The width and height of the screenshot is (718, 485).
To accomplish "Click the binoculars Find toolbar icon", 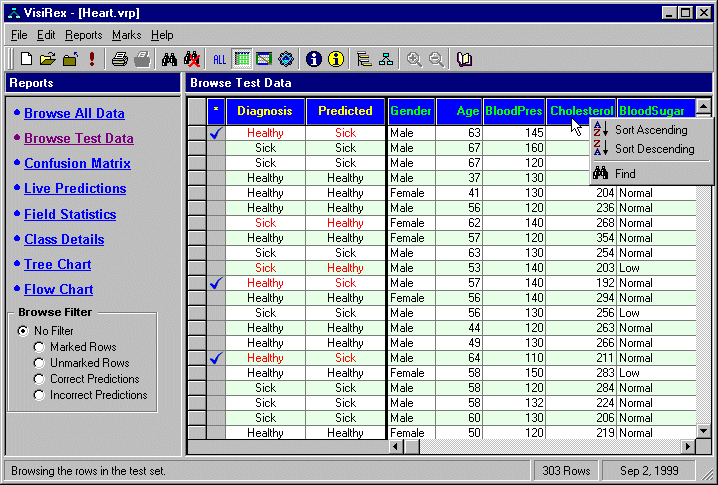I will pyautogui.click(x=169, y=59).
